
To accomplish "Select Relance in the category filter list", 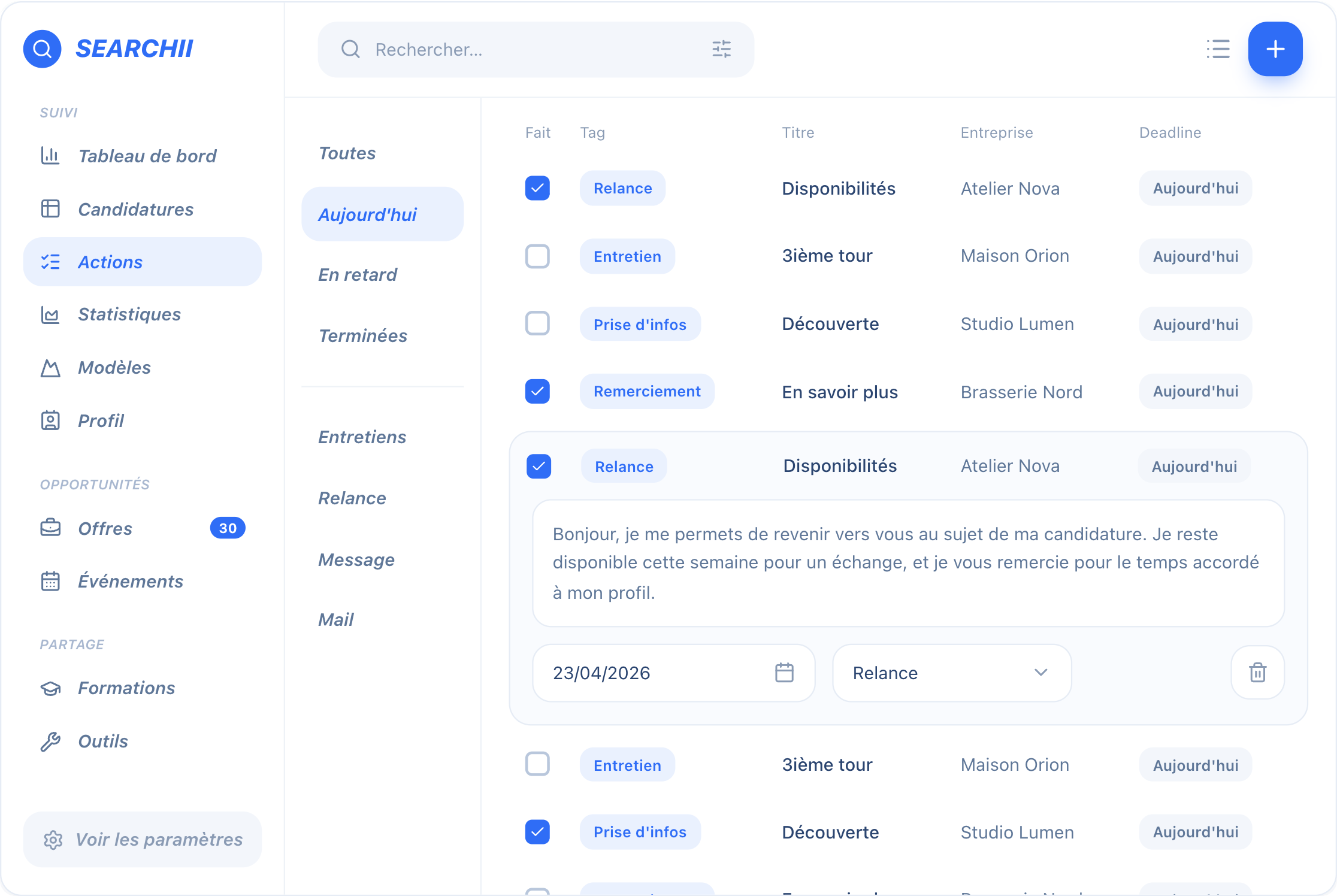I will pos(352,498).
